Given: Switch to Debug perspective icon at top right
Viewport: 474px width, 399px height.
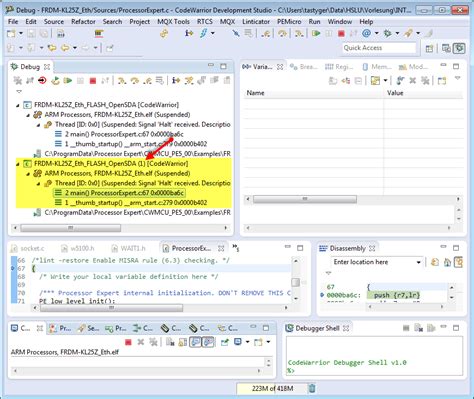Looking at the screenshot, I should coord(459,49).
